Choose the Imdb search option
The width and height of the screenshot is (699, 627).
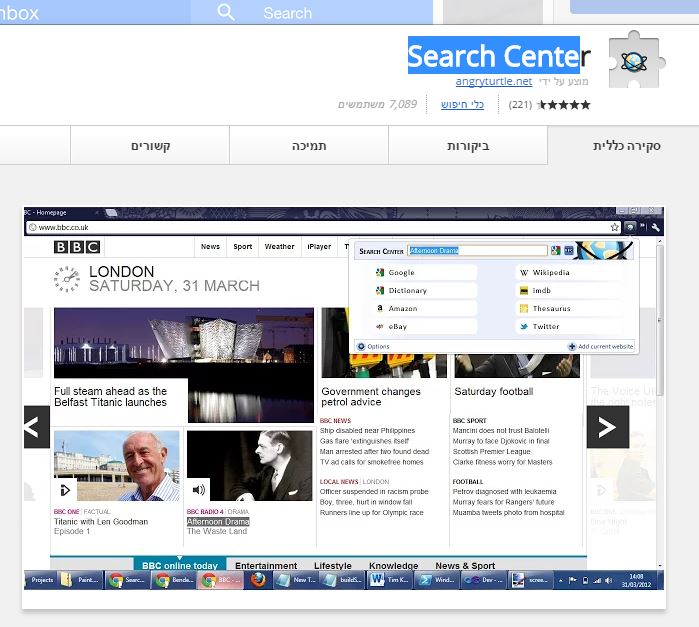569,290
